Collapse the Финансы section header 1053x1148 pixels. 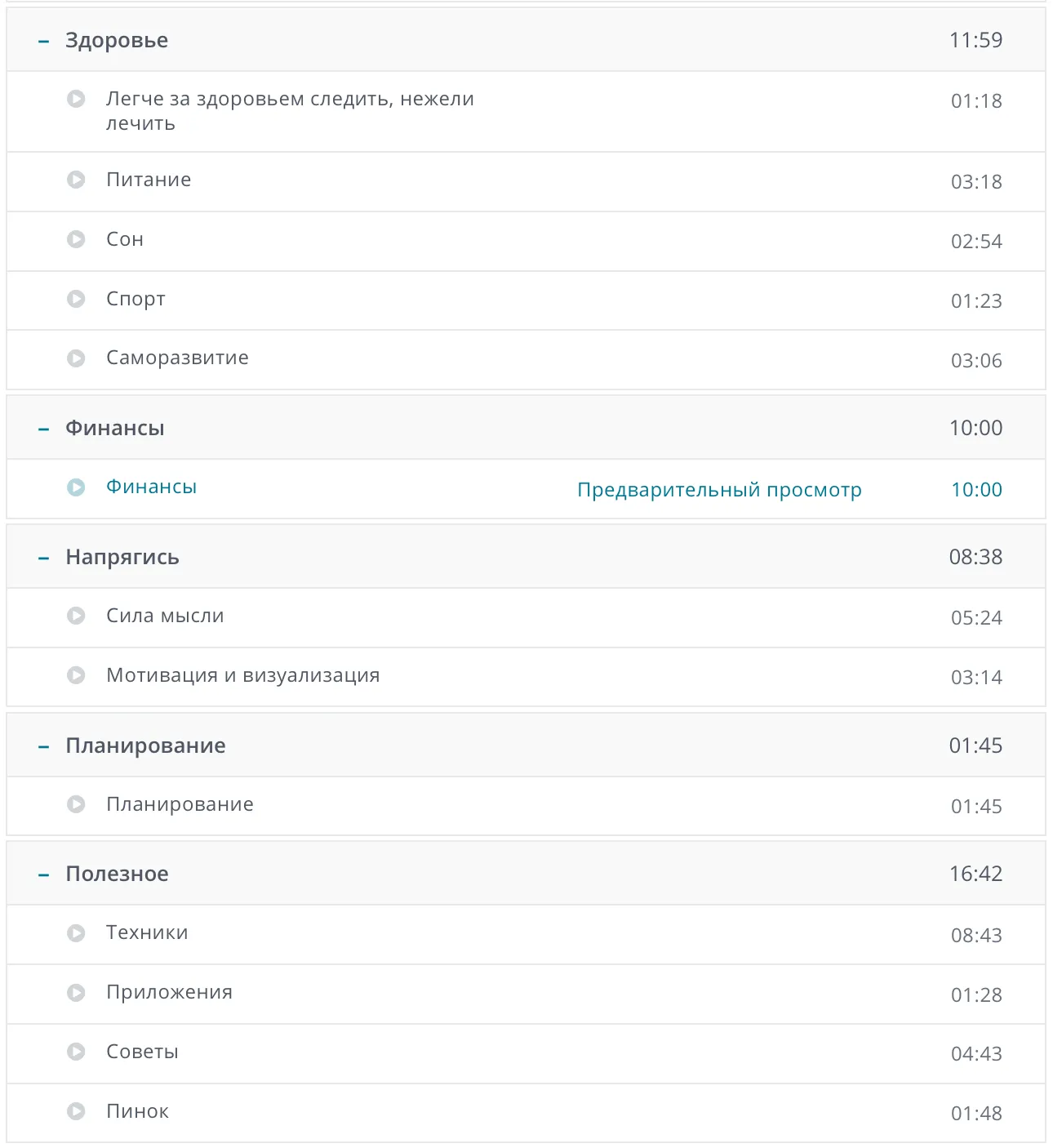[x=44, y=429]
